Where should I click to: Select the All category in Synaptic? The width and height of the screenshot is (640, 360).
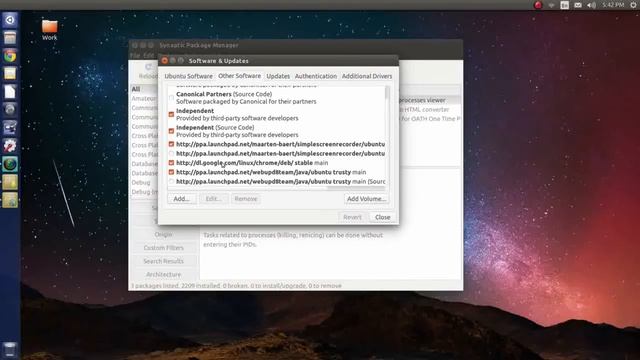point(136,89)
